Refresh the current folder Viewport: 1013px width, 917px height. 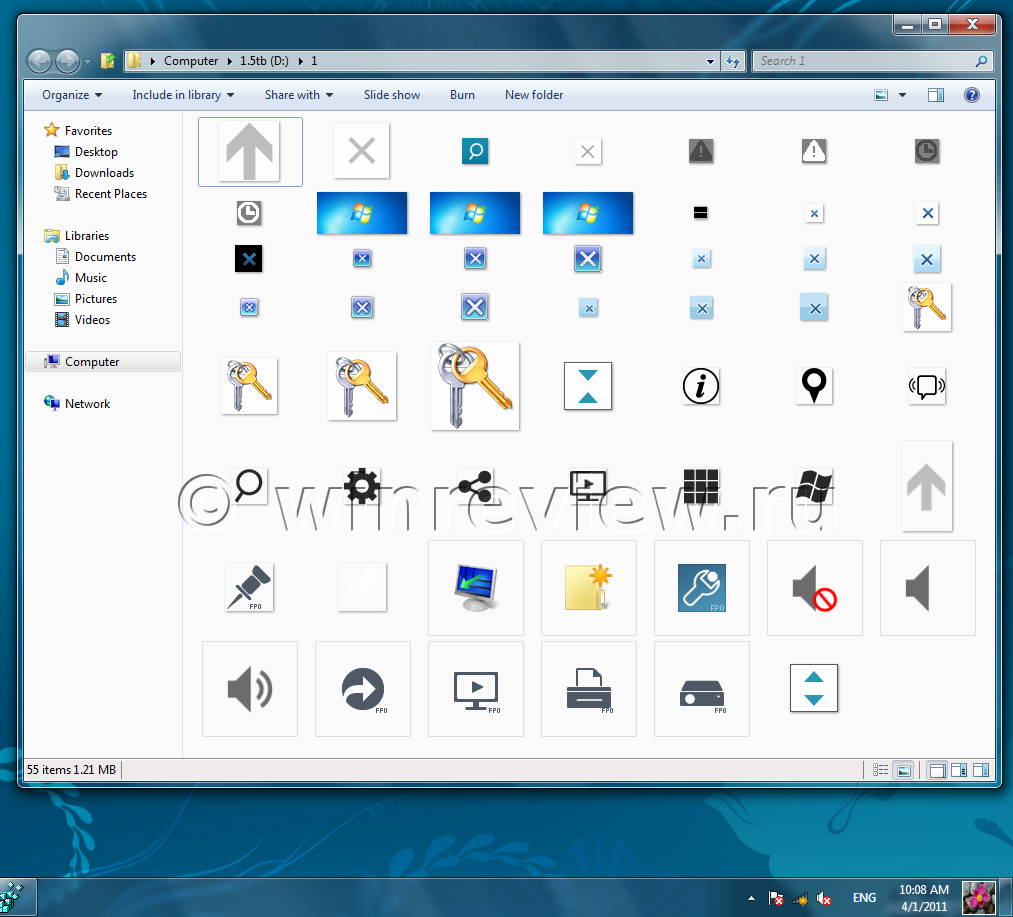[x=733, y=61]
